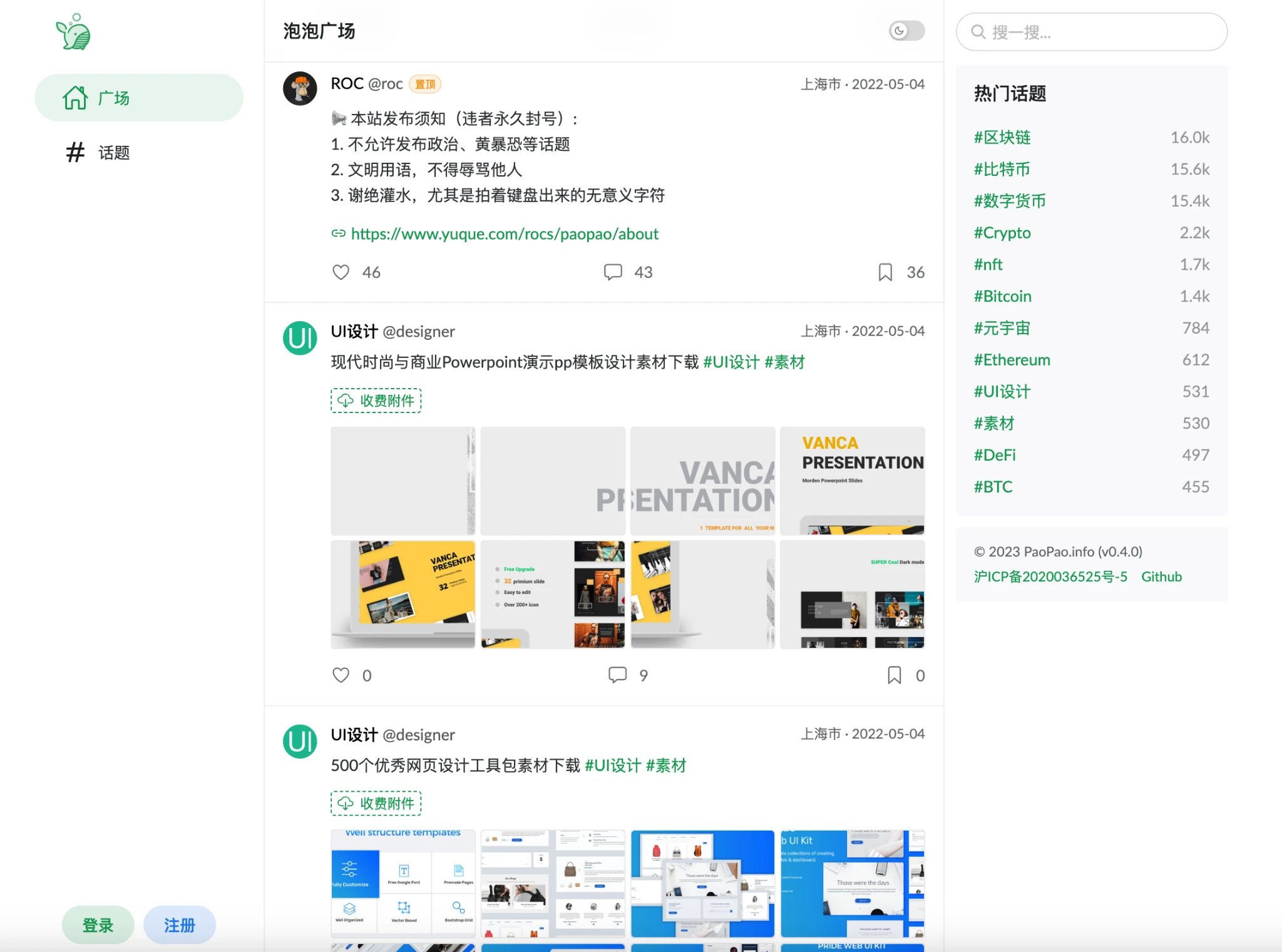The height and width of the screenshot is (952, 1282).
Task: Open UI设计 avatar on Powerpoint post
Action: click(x=300, y=338)
